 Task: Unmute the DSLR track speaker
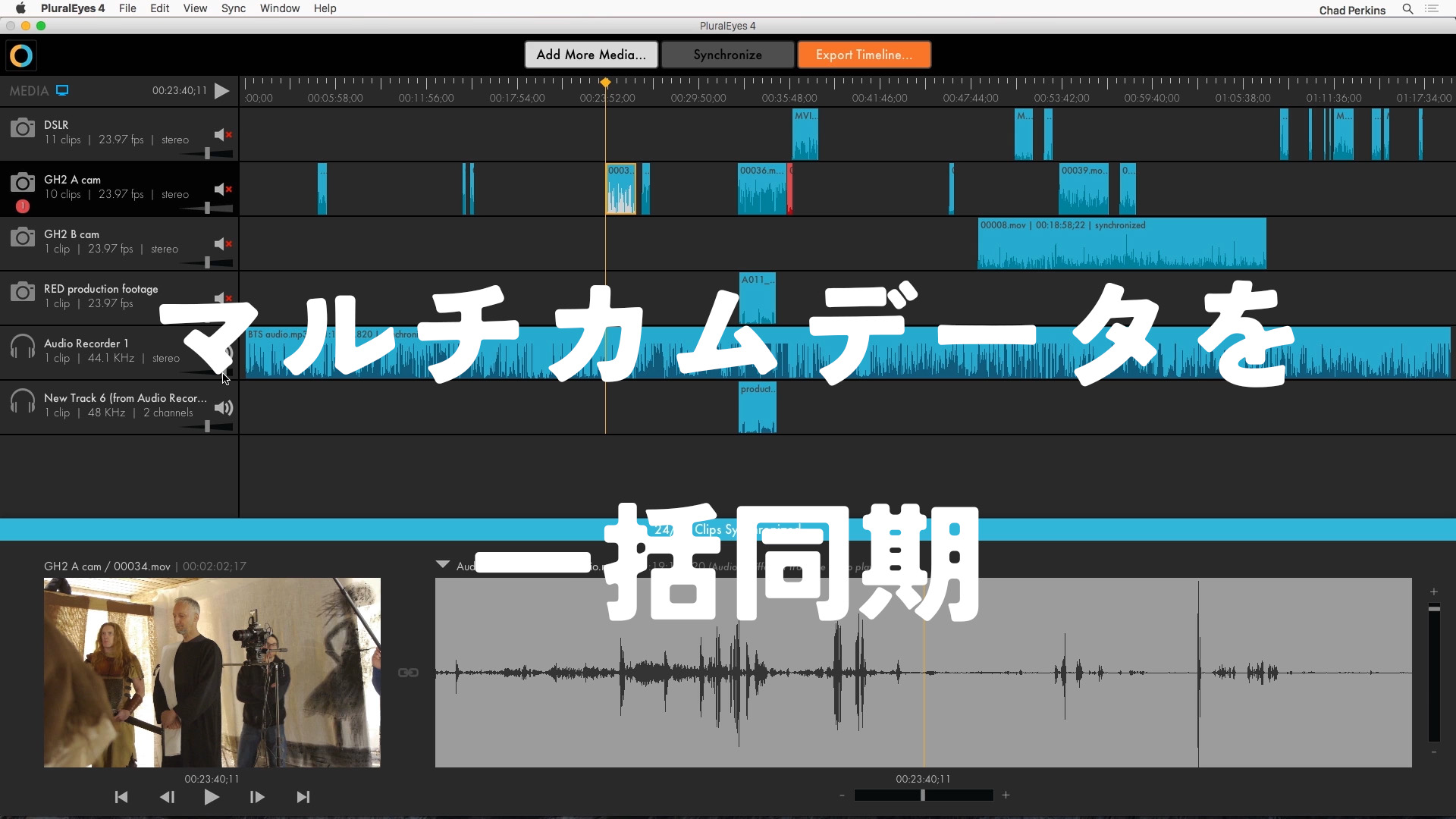223,135
